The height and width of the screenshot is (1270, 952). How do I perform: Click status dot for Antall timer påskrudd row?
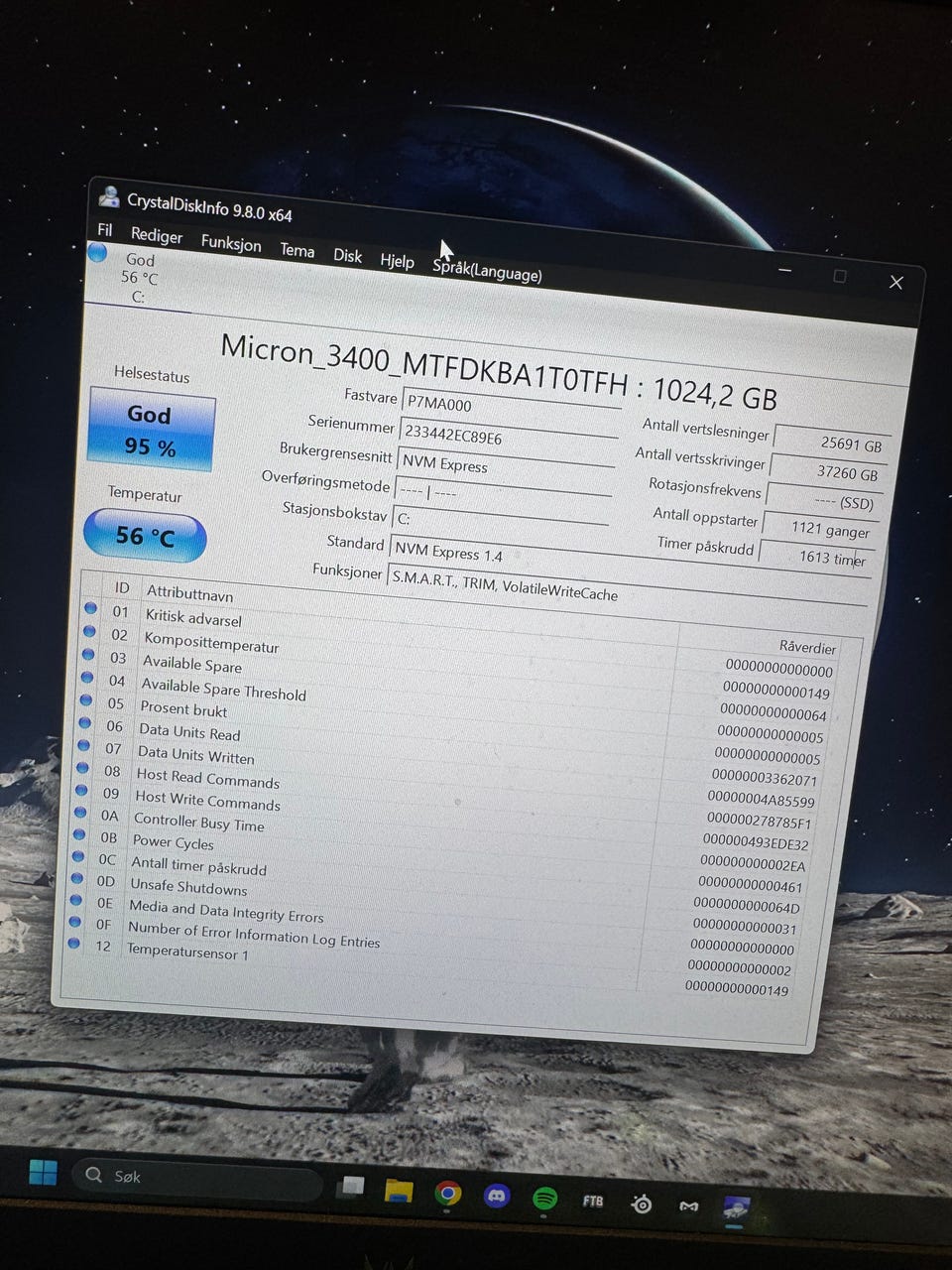[x=77, y=856]
